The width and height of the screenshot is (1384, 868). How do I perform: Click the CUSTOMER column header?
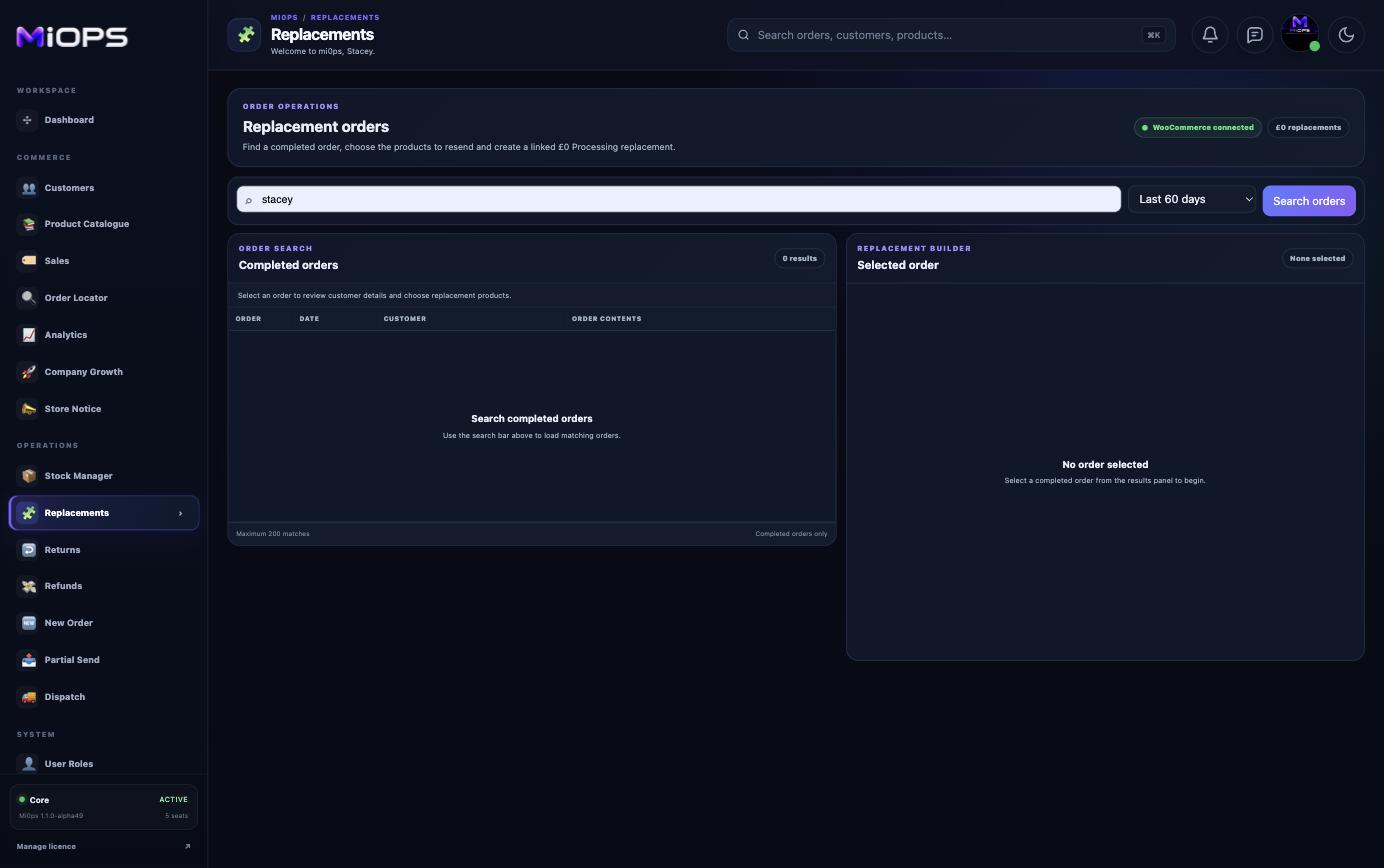[x=405, y=319]
